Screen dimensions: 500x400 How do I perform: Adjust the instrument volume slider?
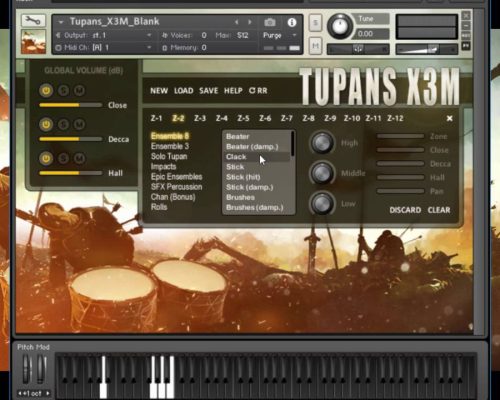[x=426, y=50]
